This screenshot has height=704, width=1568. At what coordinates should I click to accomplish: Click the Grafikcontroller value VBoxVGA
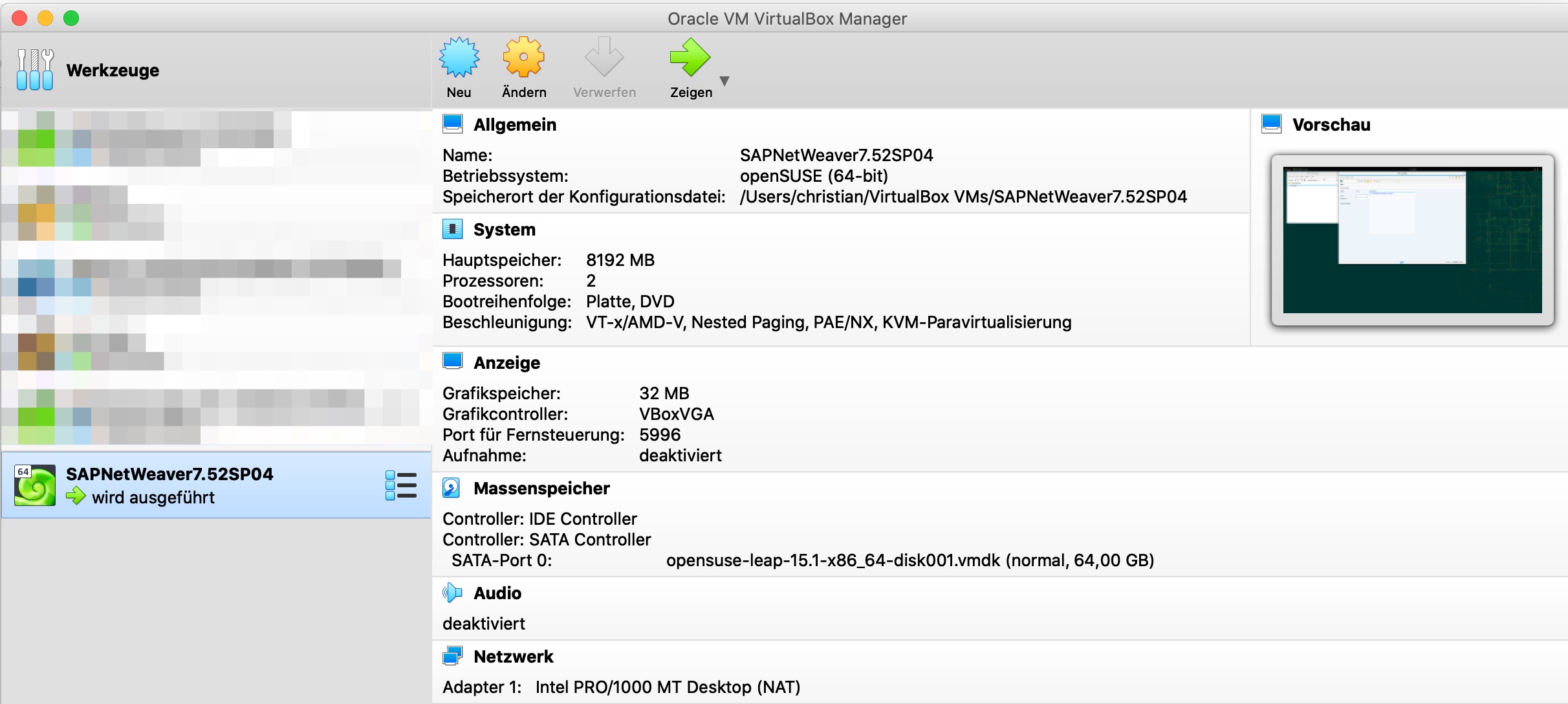click(x=677, y=414)
